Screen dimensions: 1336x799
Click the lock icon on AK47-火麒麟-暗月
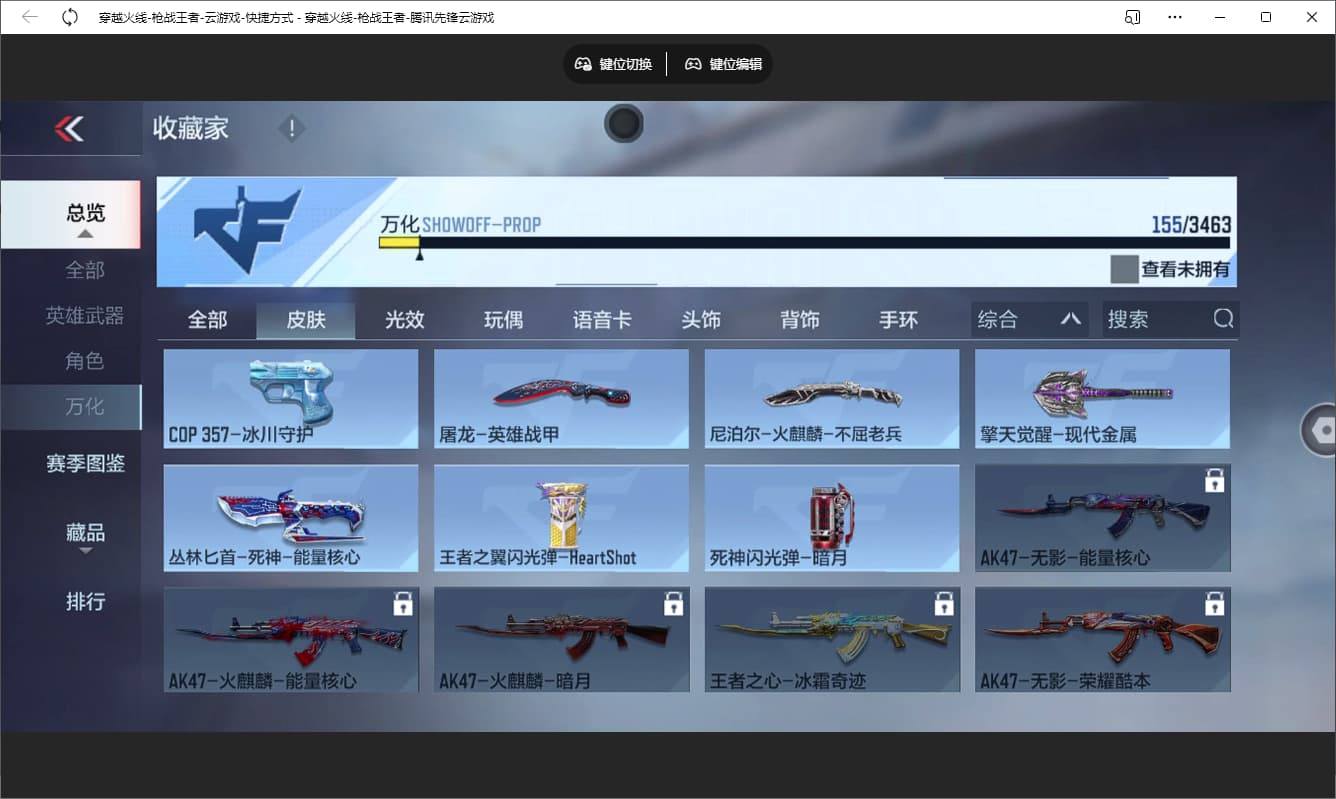[x=674, y=602]
